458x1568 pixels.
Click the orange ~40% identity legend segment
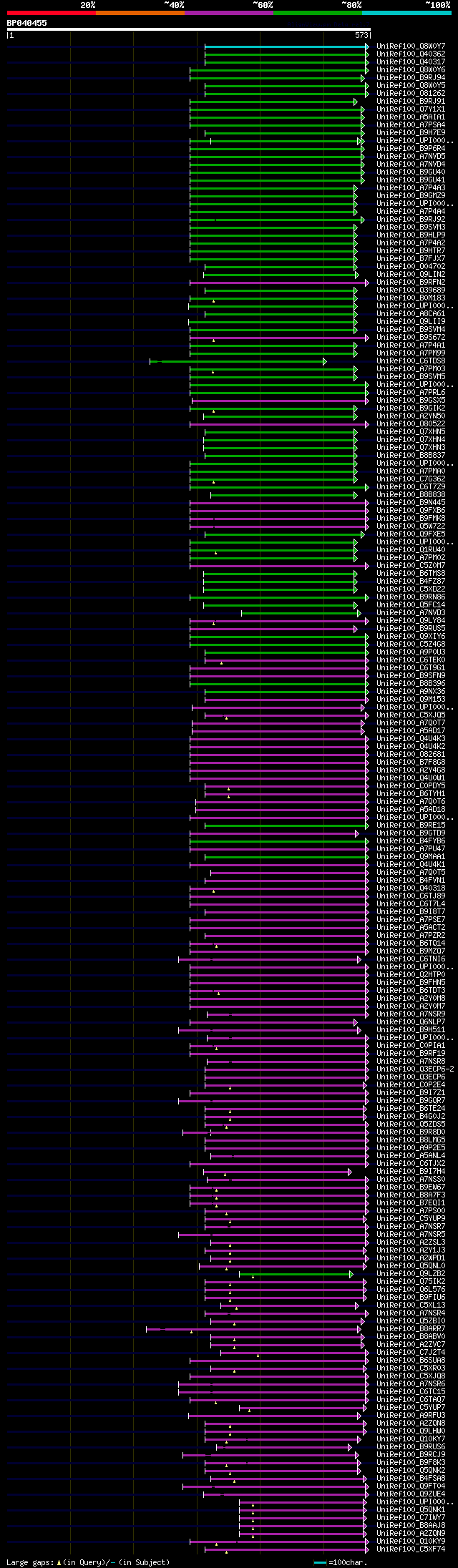point(140,13)
